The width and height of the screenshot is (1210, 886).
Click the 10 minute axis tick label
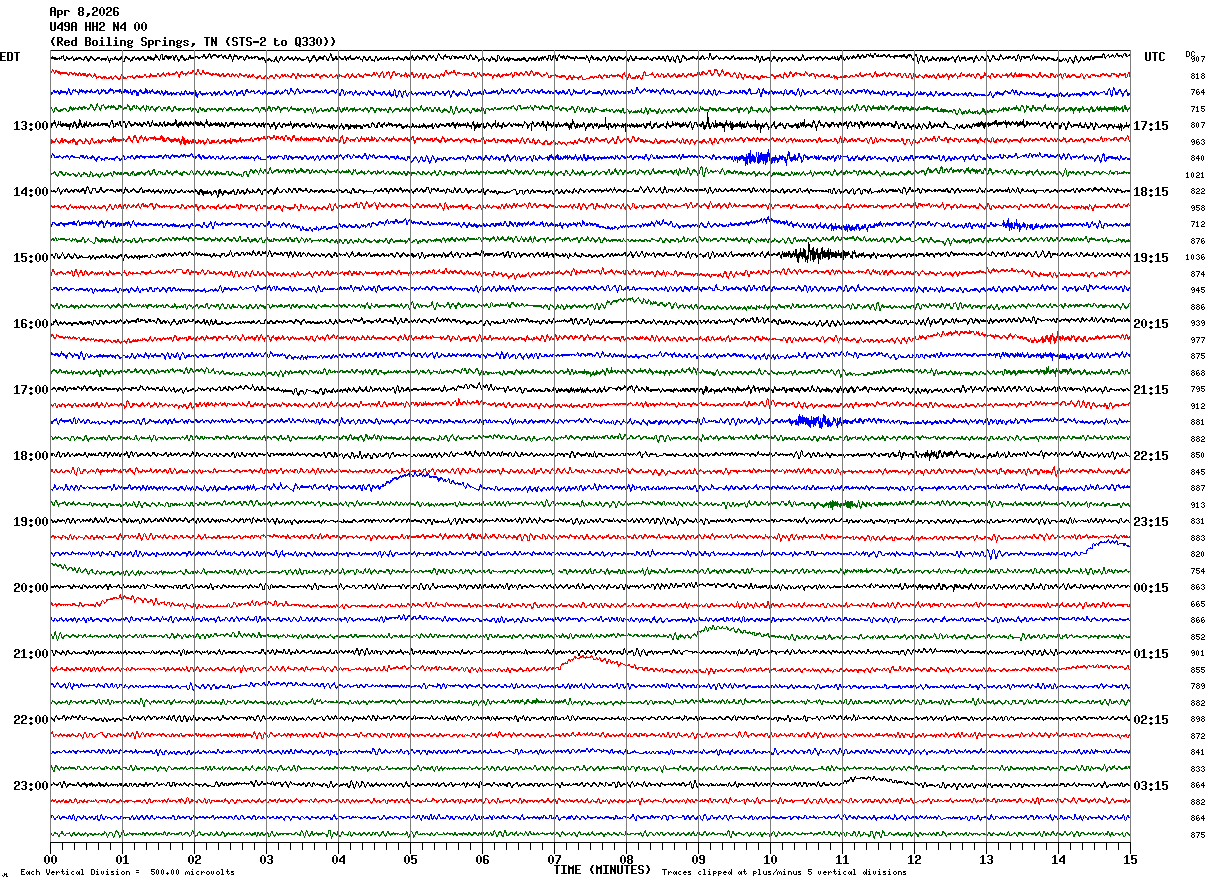[770, 860]
